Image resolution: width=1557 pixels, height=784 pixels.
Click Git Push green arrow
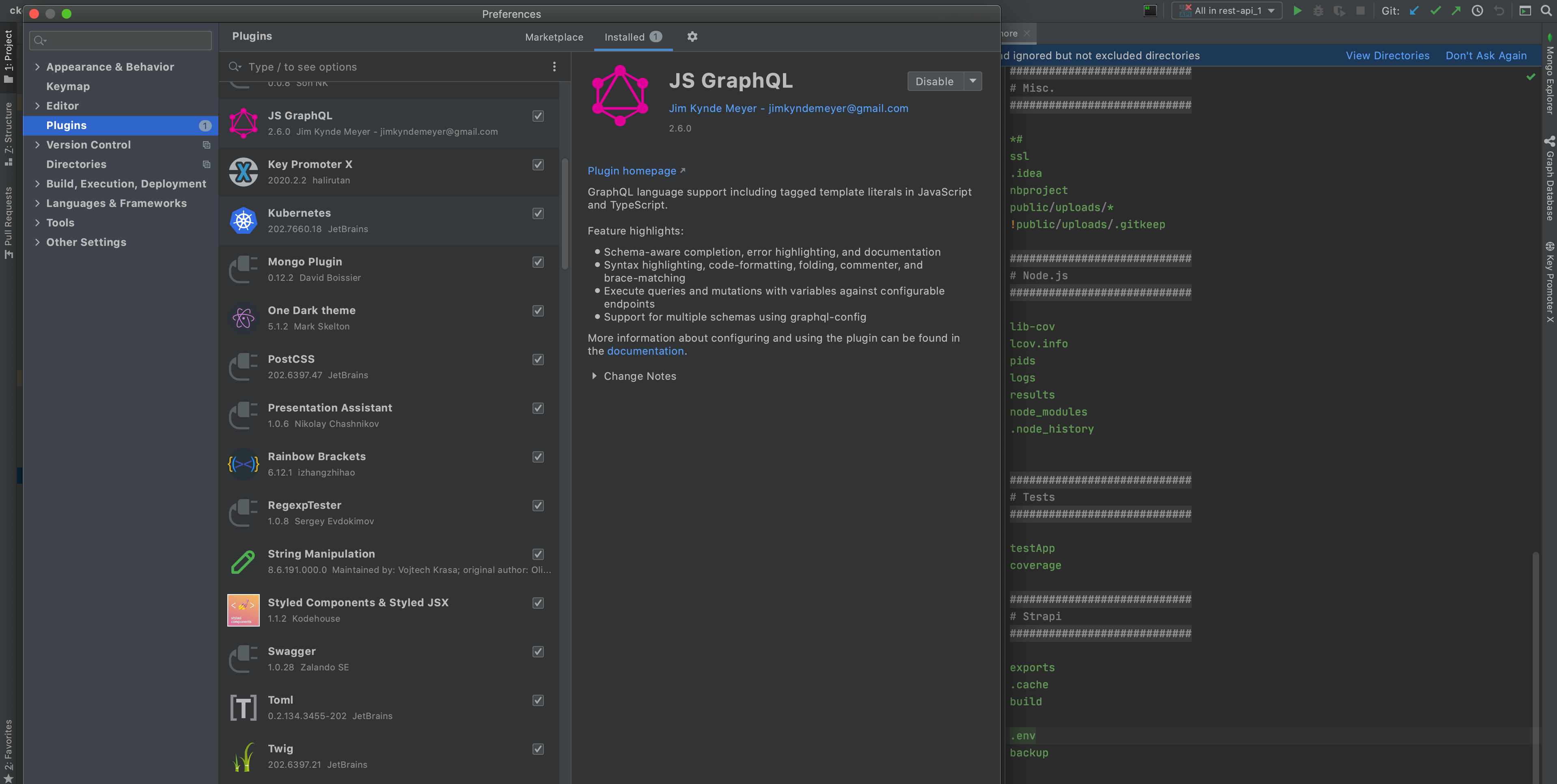point(1456,11)
